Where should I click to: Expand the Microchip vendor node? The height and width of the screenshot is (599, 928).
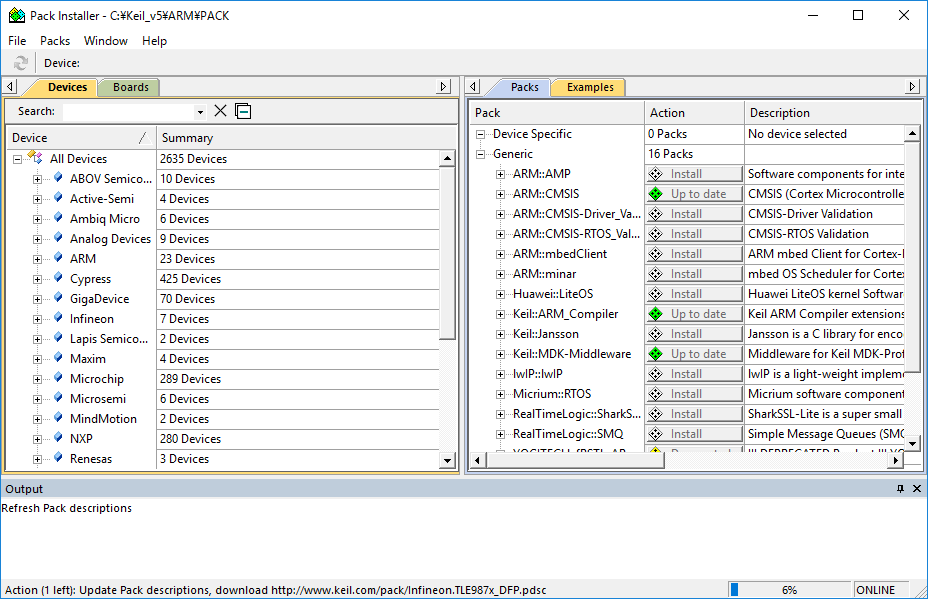37,379
